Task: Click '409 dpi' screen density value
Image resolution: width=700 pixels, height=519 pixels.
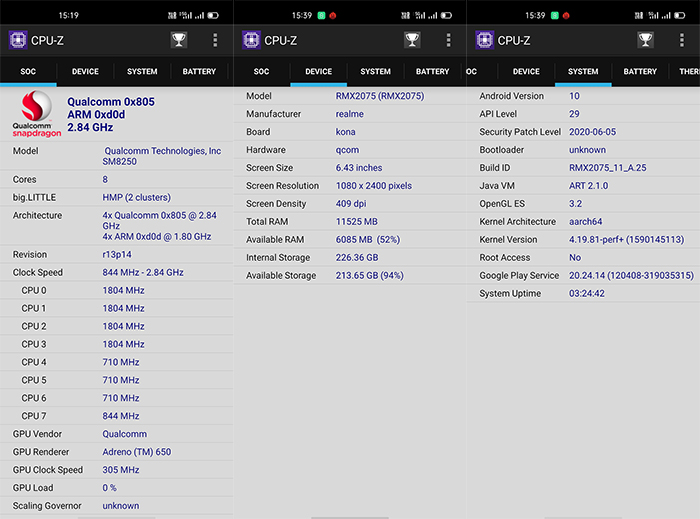Action: coord(351,203)
